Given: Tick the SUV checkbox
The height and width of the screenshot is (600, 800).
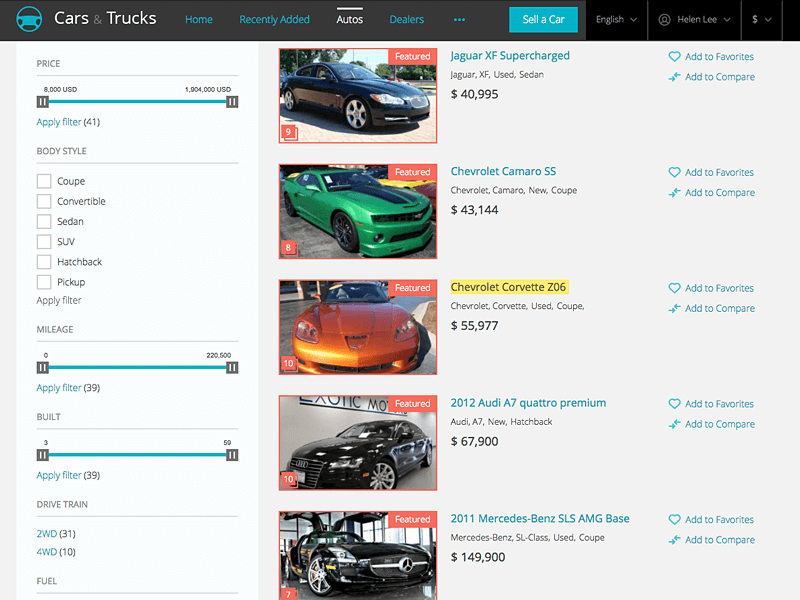Looking at the screenshot, I should [44, 242].
